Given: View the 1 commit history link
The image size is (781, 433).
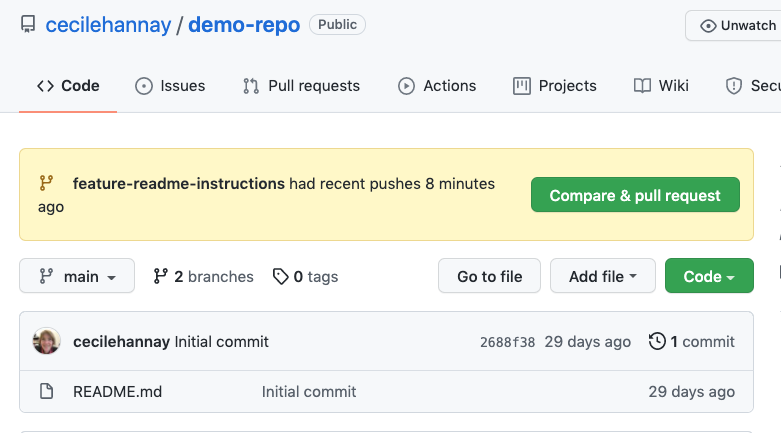Looking at the screenshot, I should (x=692, y=342).
